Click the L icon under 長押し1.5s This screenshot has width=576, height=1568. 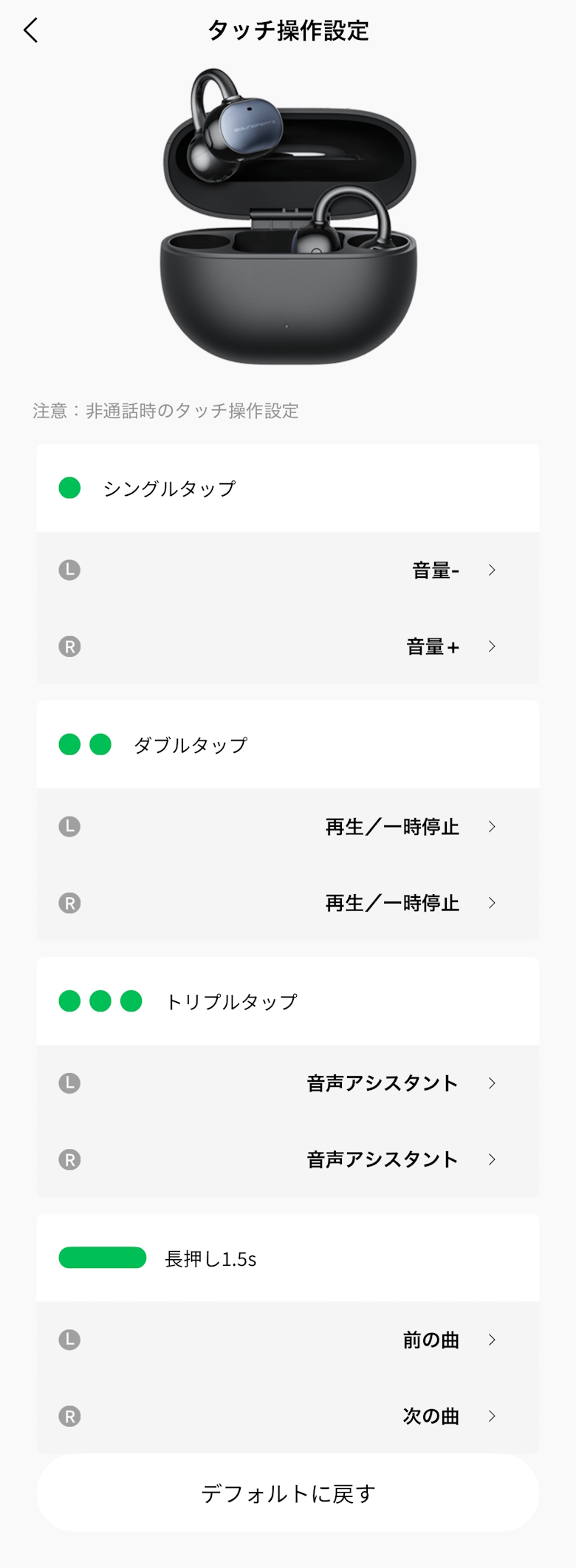click(x=69, y=1340)
